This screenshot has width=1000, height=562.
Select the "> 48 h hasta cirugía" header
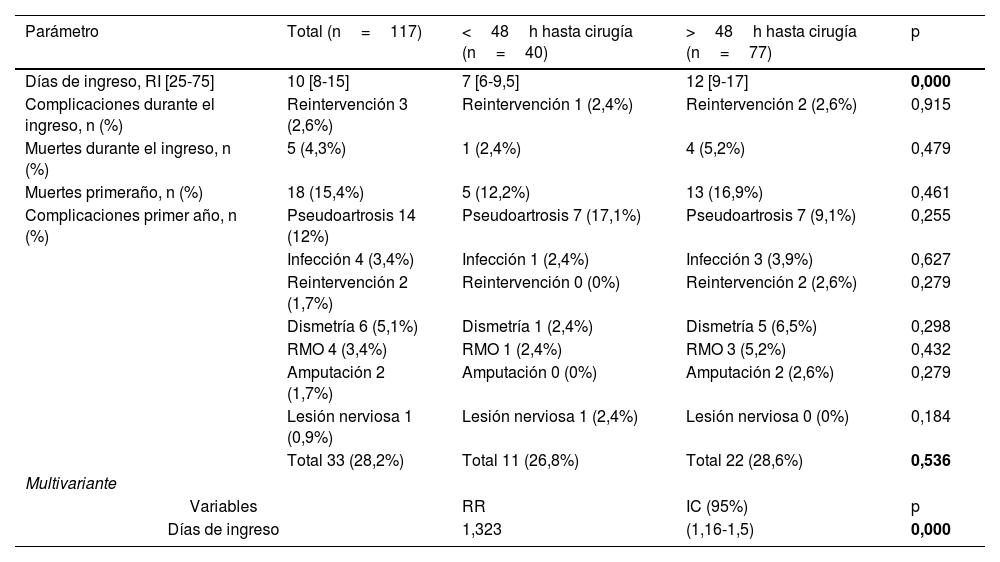click(771, 40)
